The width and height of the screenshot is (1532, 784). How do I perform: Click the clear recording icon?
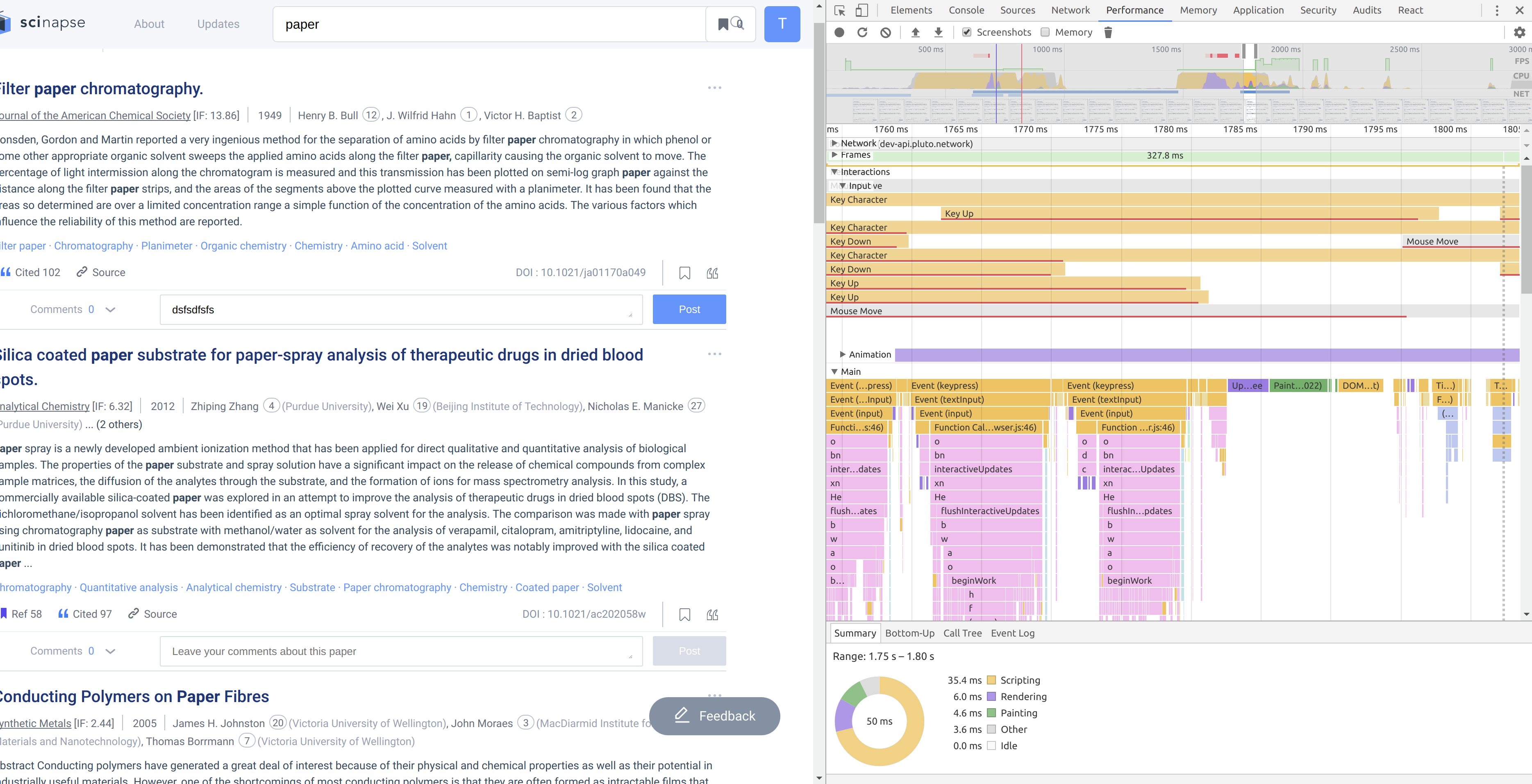point(886,32)
